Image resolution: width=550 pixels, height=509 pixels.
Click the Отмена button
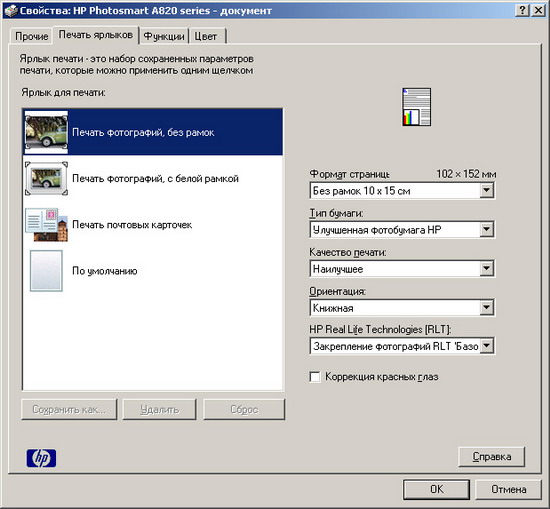tap(508, 489)
